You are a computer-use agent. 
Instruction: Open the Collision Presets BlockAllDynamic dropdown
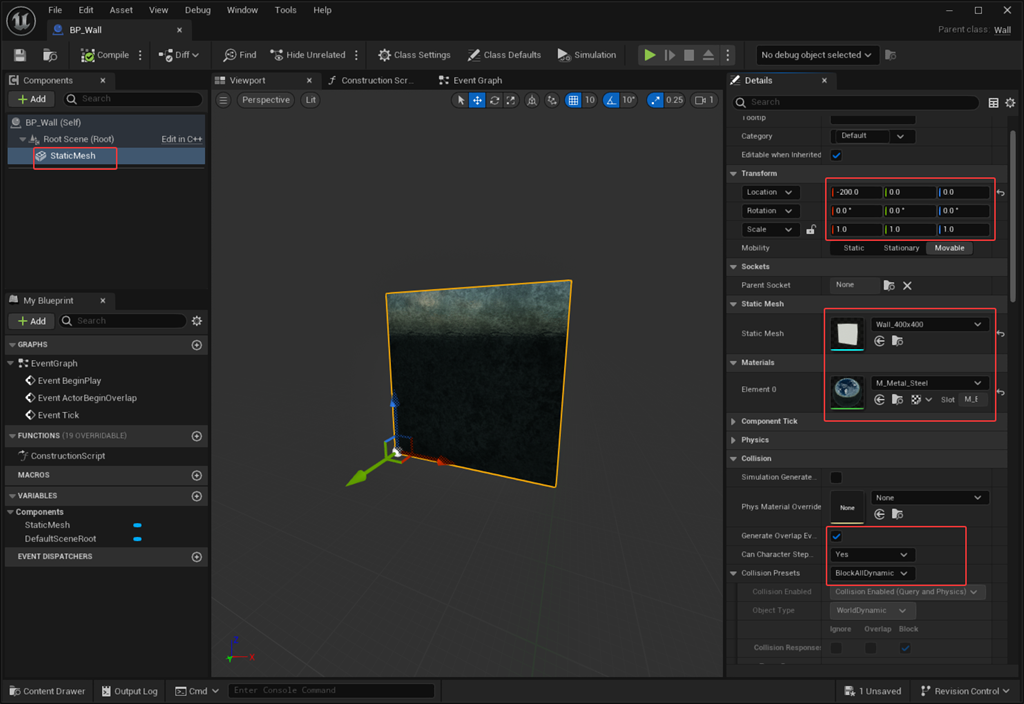coord(871,573)
